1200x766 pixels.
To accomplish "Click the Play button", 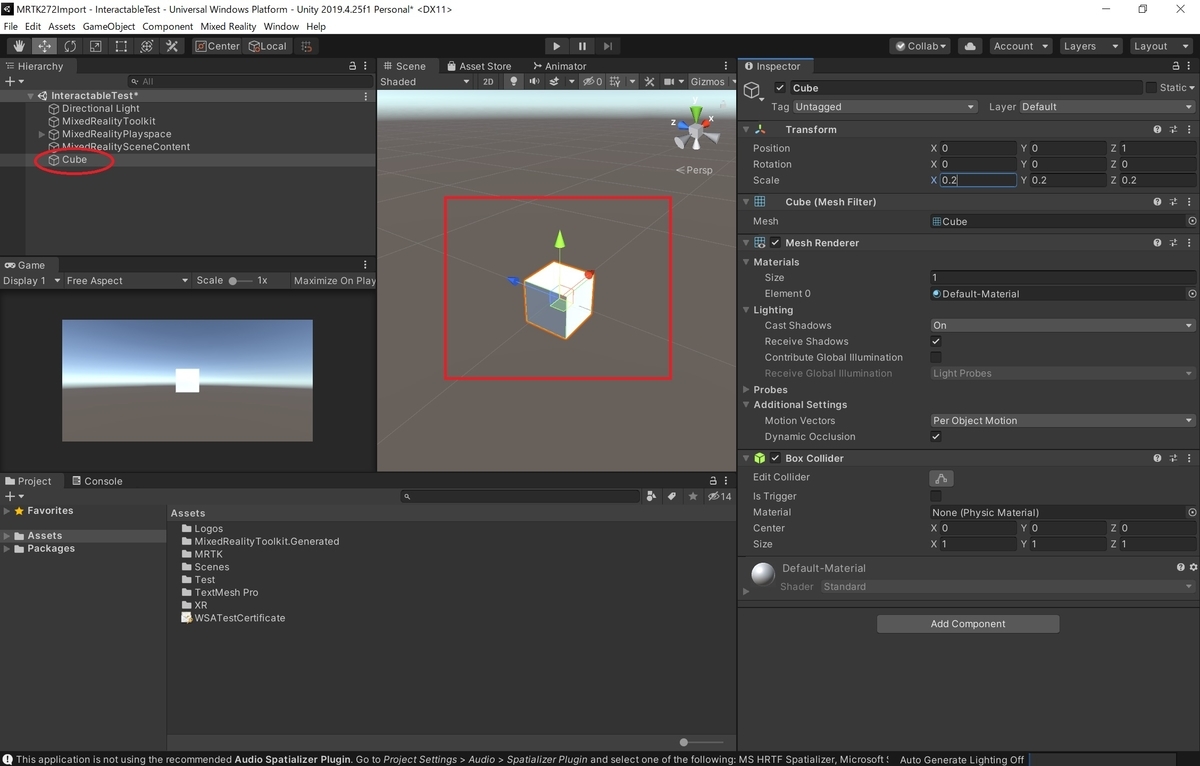I will coord(557,46).
